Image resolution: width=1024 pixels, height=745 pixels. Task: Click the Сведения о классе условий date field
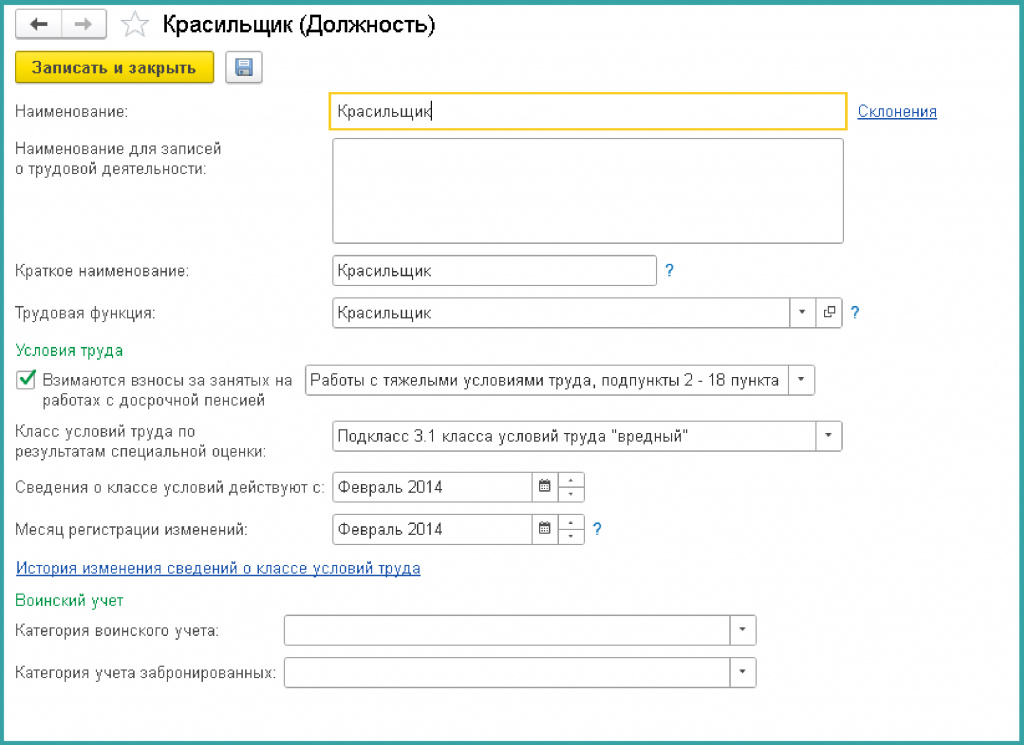[432, 487]
